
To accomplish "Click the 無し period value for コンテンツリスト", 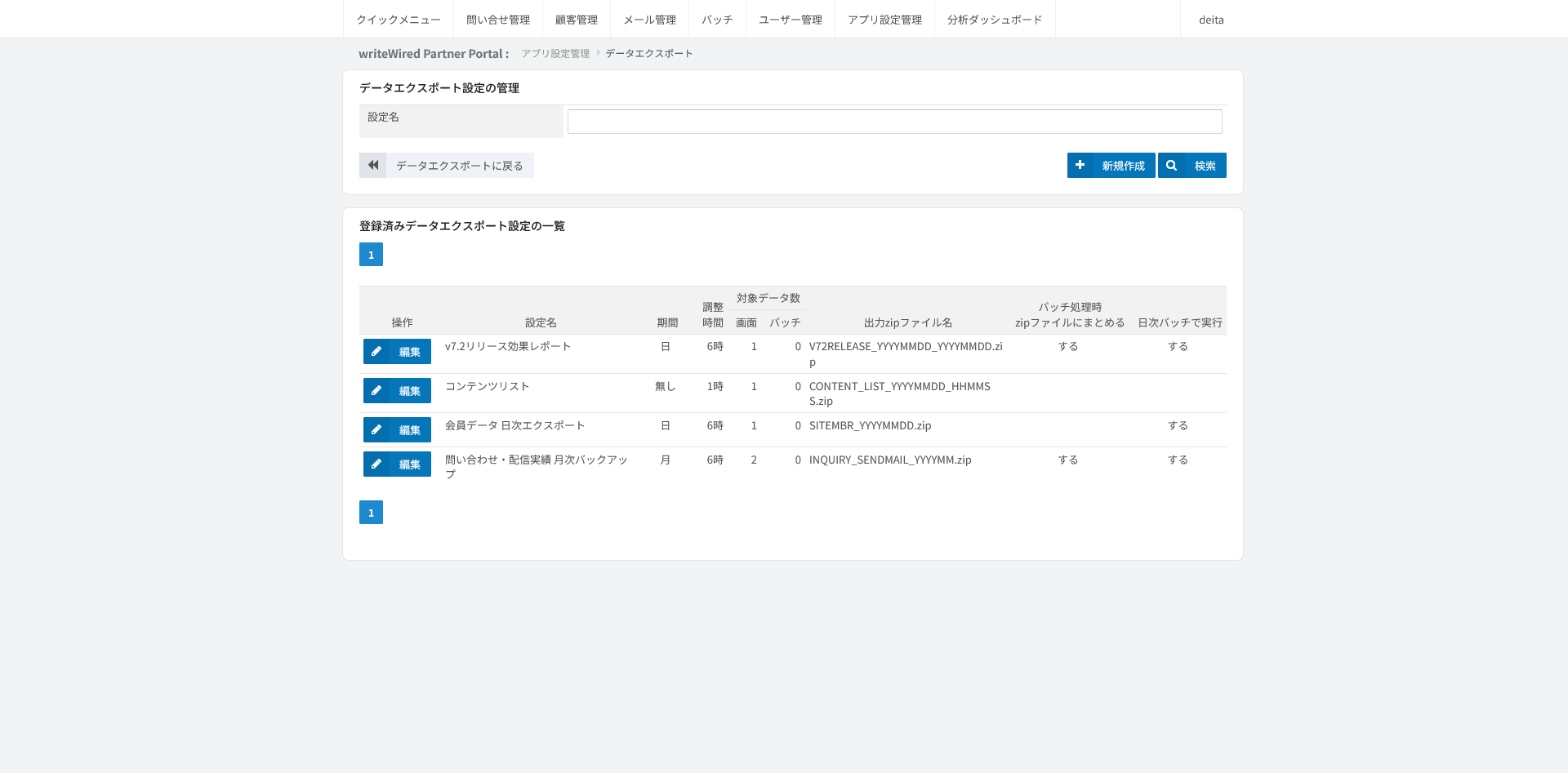I will coord(666,386).
